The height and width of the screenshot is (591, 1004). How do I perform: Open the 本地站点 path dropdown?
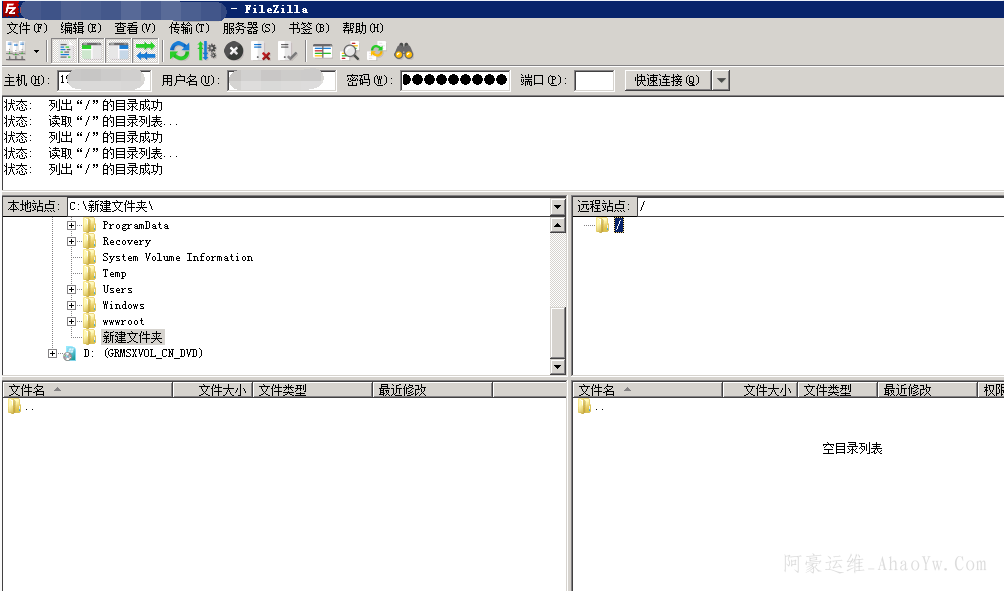point(557,206)
